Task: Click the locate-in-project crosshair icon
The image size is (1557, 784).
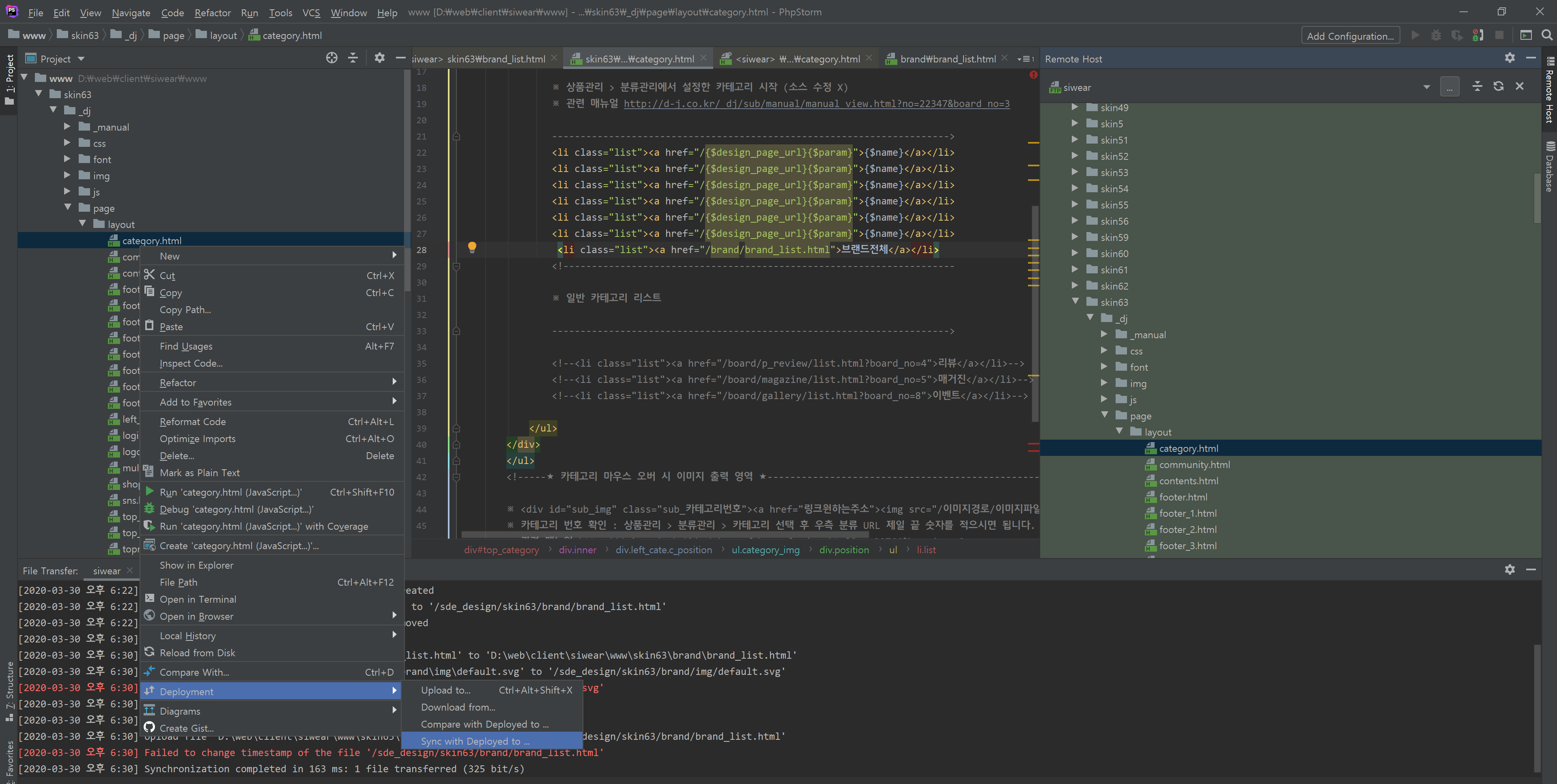Action: point(331,58)
